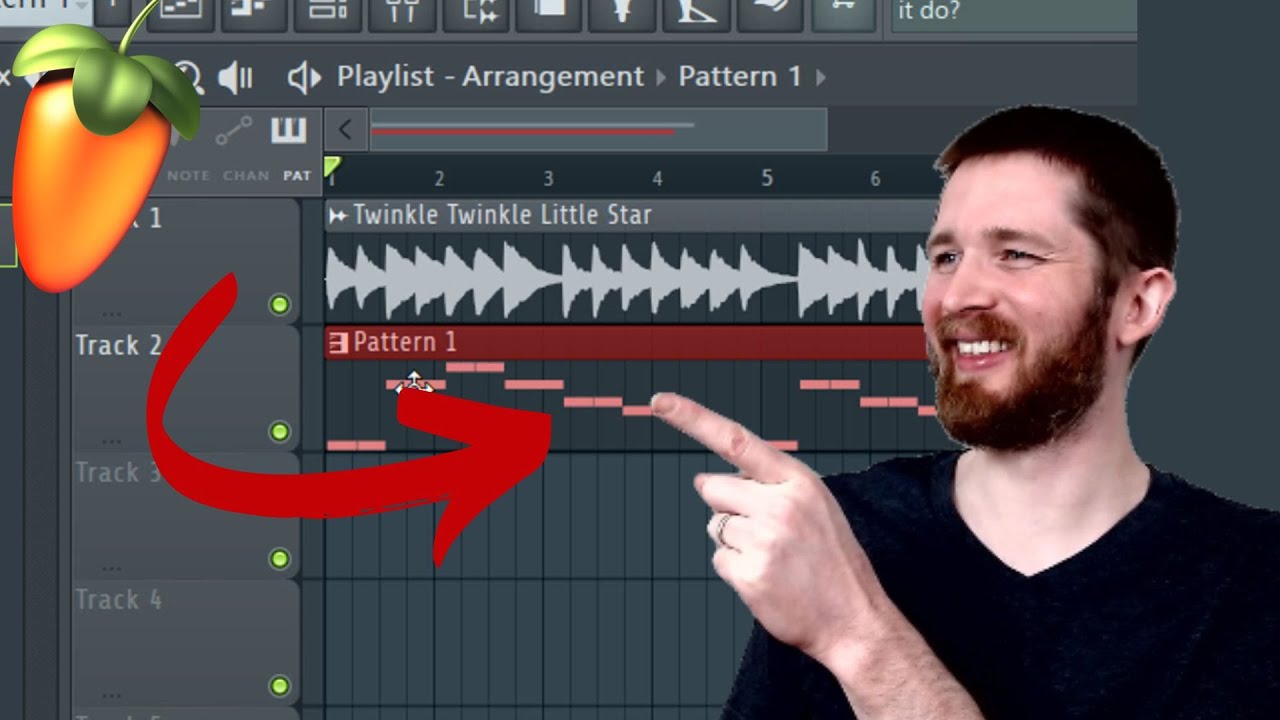
Task: Click bar 5 on the timeline ruler
Action: tap(766, 178)
